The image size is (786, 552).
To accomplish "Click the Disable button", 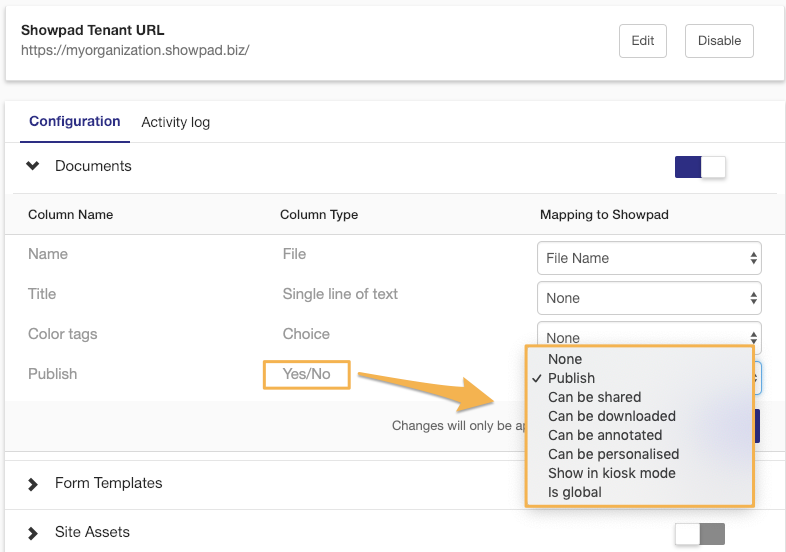I will [719, 41].
